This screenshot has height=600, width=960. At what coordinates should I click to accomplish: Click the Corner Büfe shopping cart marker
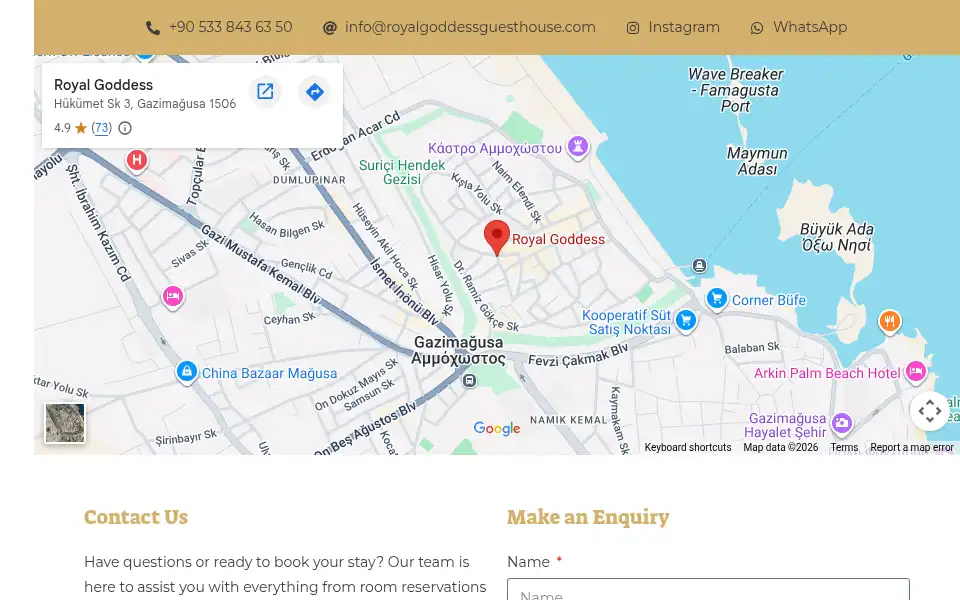716,299
